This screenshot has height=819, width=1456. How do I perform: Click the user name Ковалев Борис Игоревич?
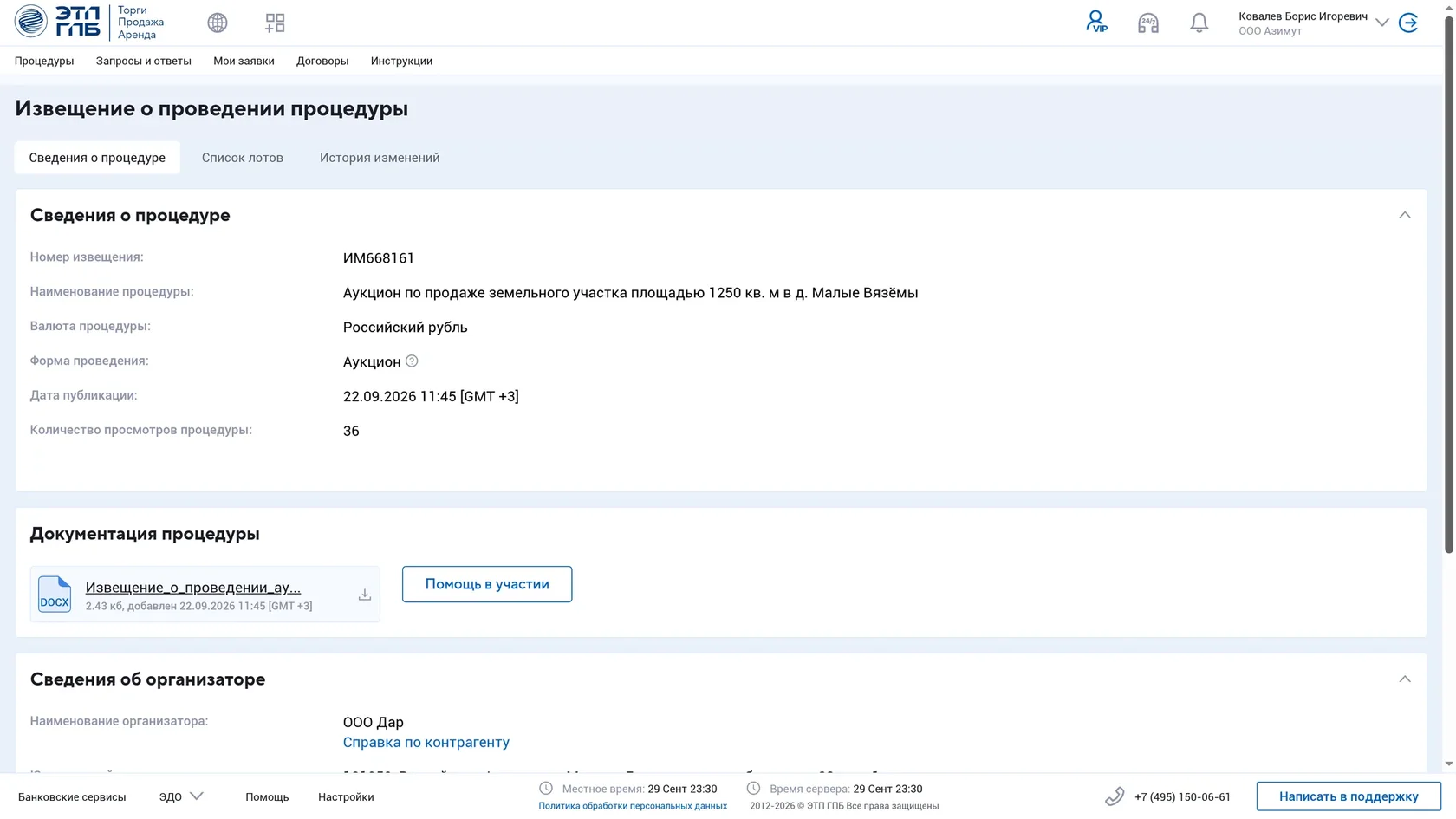1303,16
